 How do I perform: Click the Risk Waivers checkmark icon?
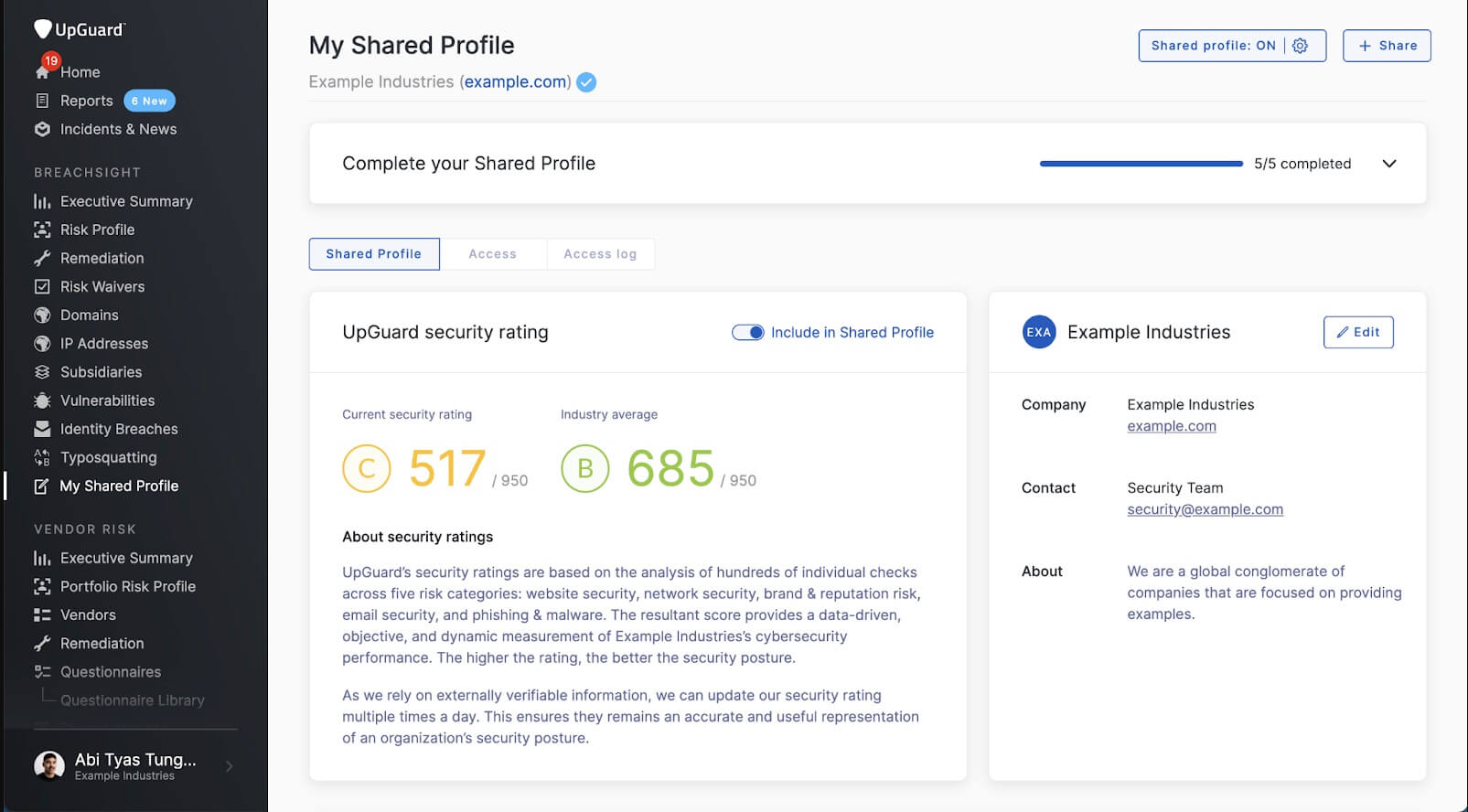tap(42, 286)
